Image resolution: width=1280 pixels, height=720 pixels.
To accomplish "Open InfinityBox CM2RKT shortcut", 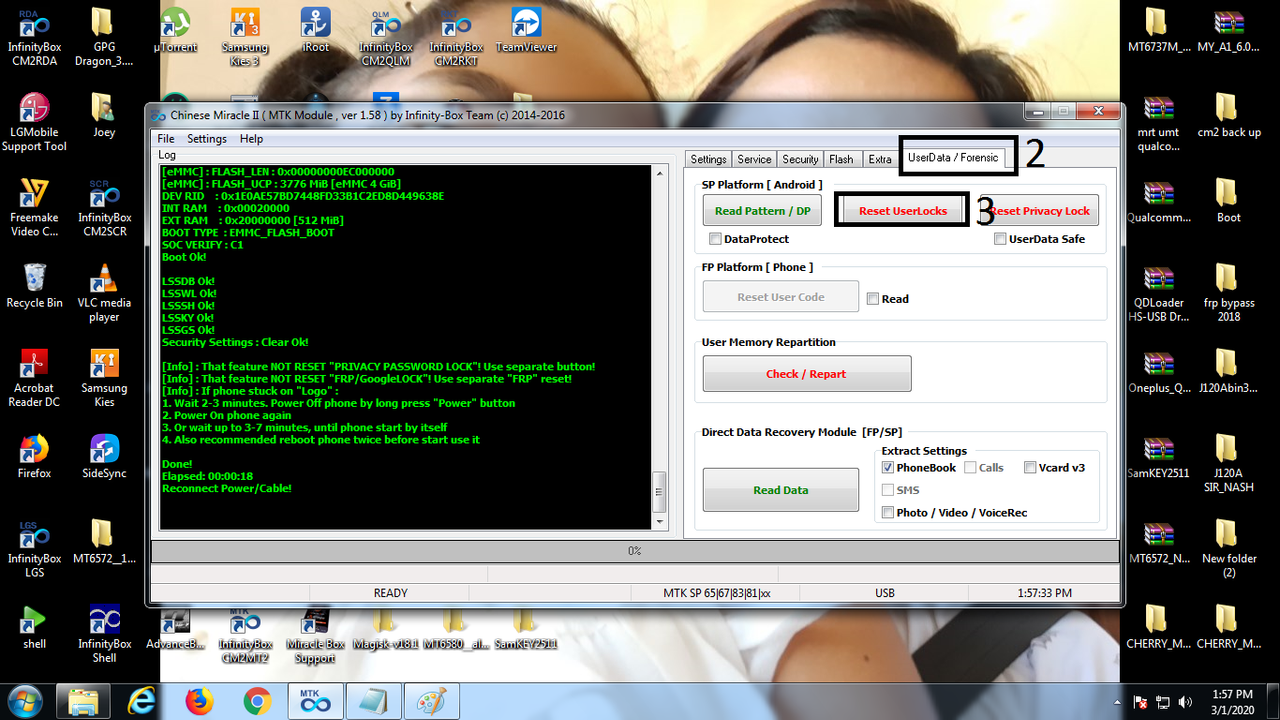I will coord(456,31).
